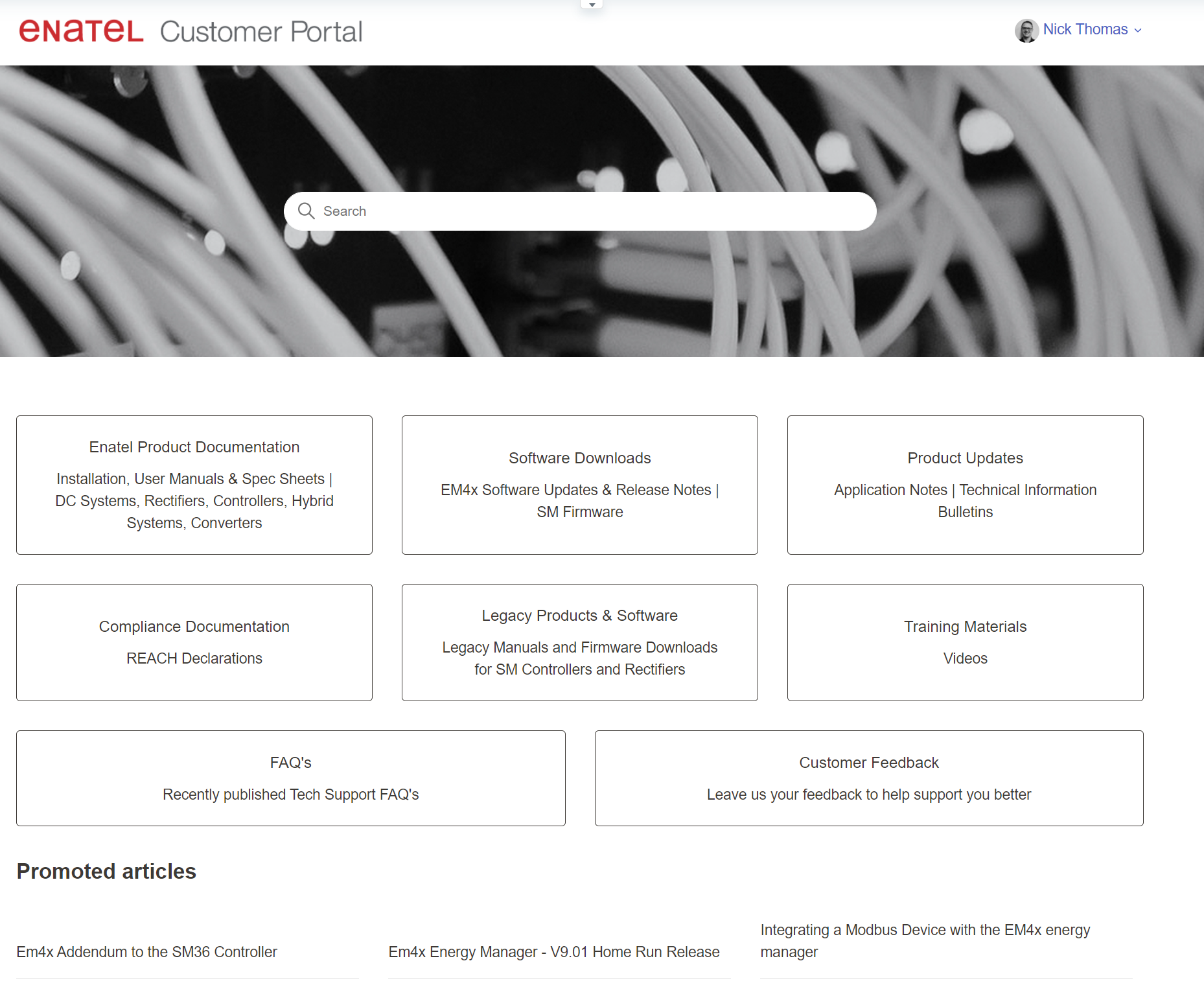Viewport: 1204px width, 985px height.
Task: Open the FAQ's category card
Action: [291, 778]
